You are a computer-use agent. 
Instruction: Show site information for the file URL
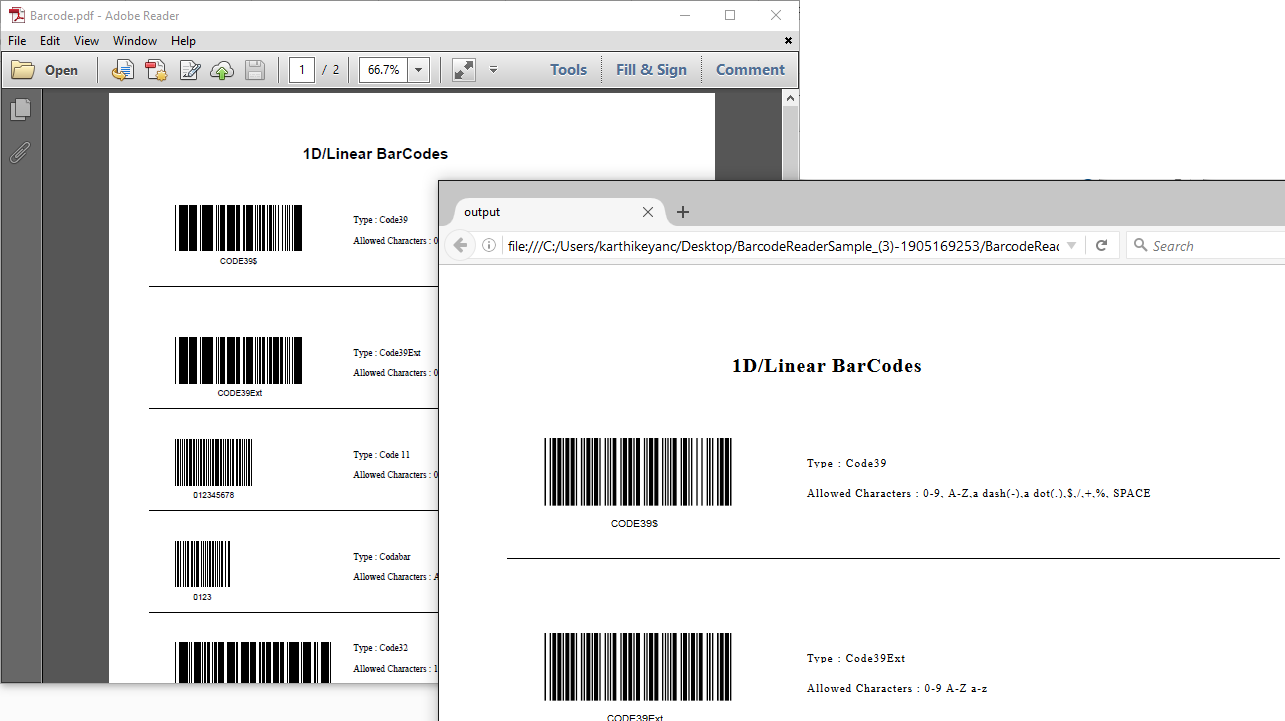tap(489, 246)
